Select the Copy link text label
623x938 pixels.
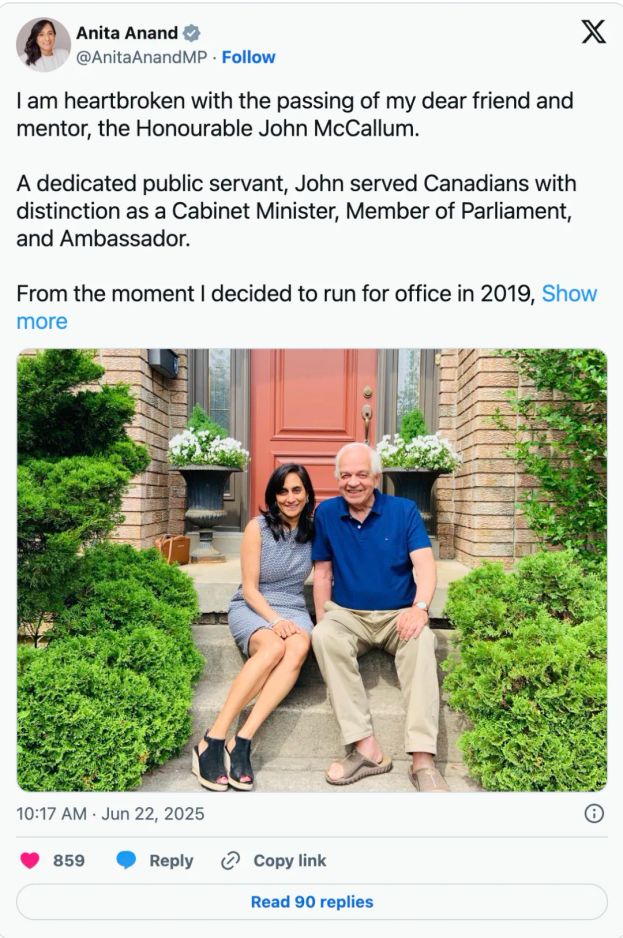(289, 860)
